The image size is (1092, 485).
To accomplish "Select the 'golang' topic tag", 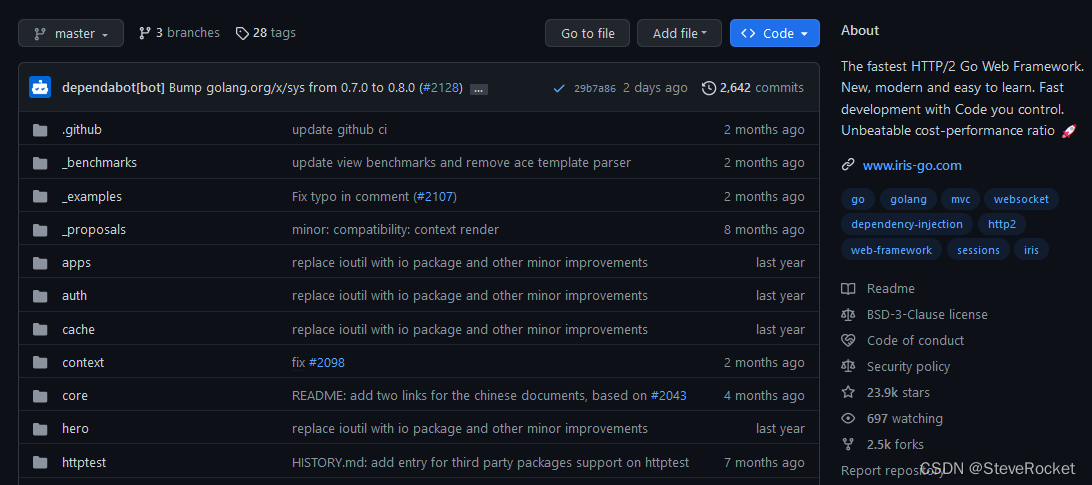I will point(908,199).
